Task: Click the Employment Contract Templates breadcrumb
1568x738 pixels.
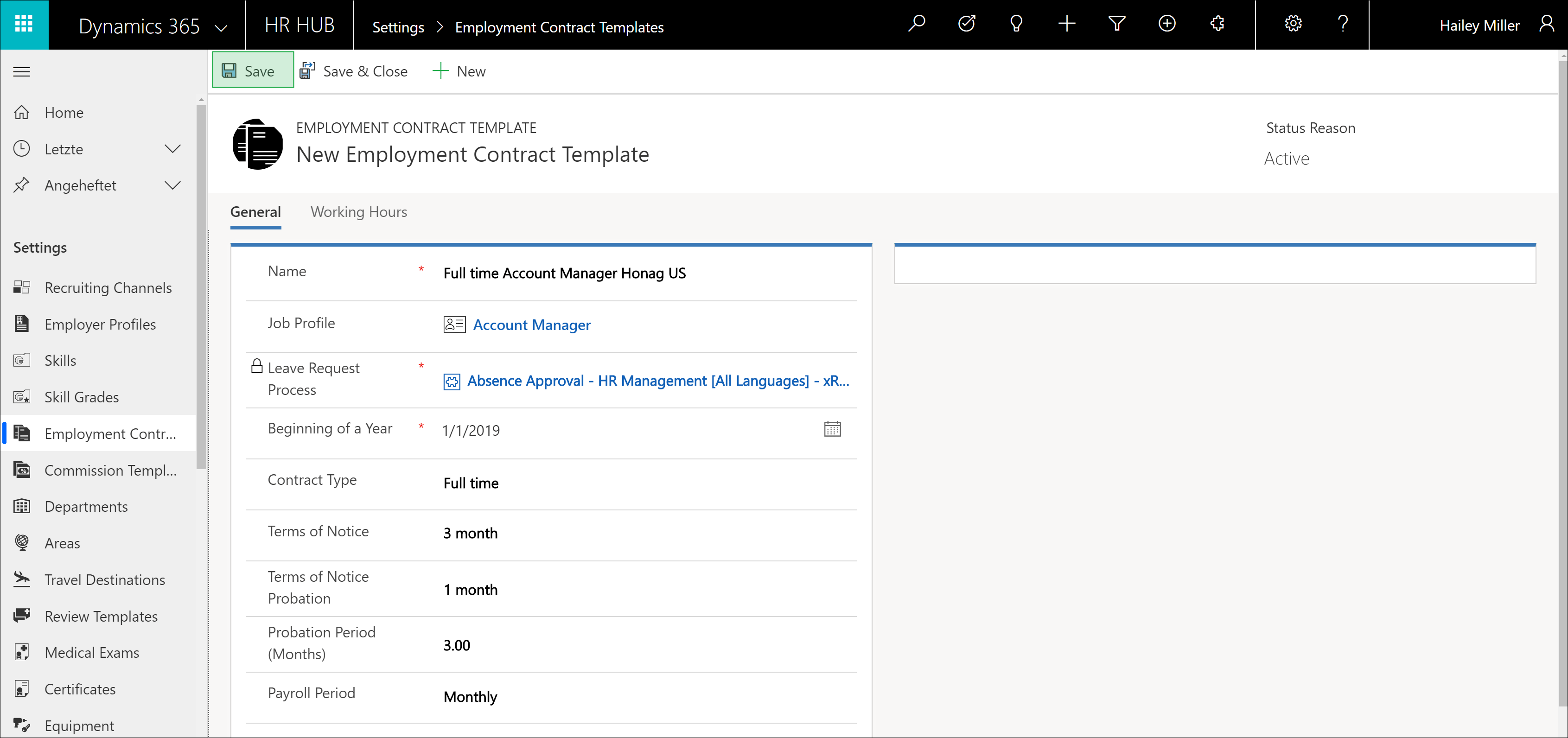Action: (x=559, y=27)
